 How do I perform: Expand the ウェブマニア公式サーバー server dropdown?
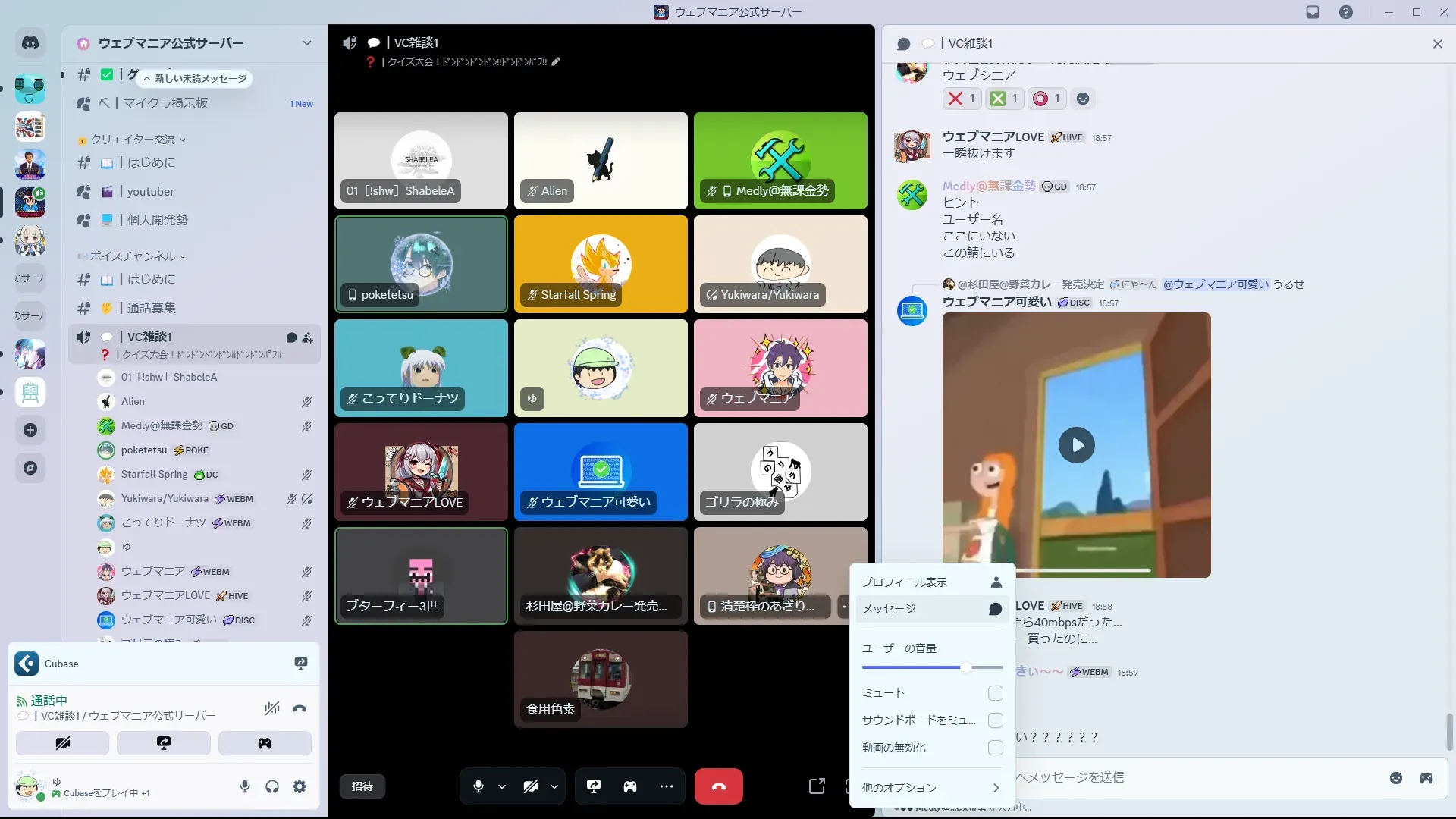(x=306, y=43)
